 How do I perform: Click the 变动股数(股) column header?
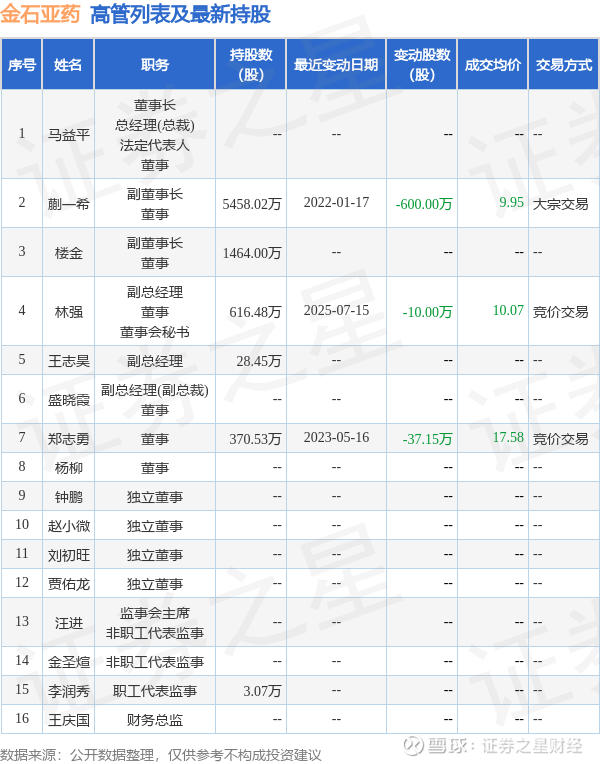point(422,64)
